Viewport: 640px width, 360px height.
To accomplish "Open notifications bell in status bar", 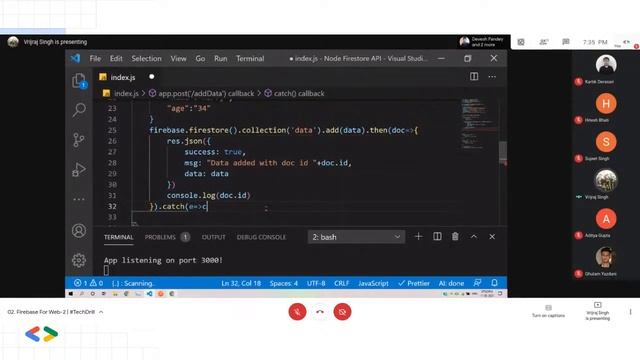I will pos(494,283).
